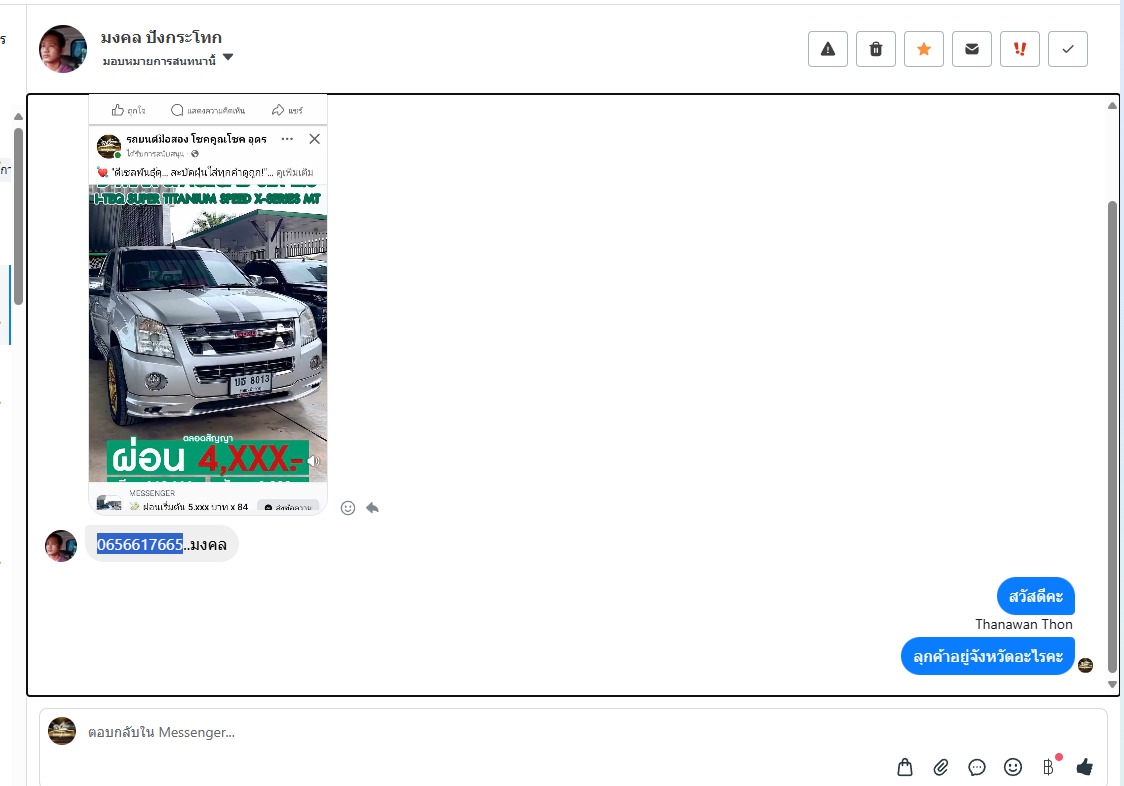React to the shared post with the emoji icon
The image size is (1124, 786).
coord(348,508)
